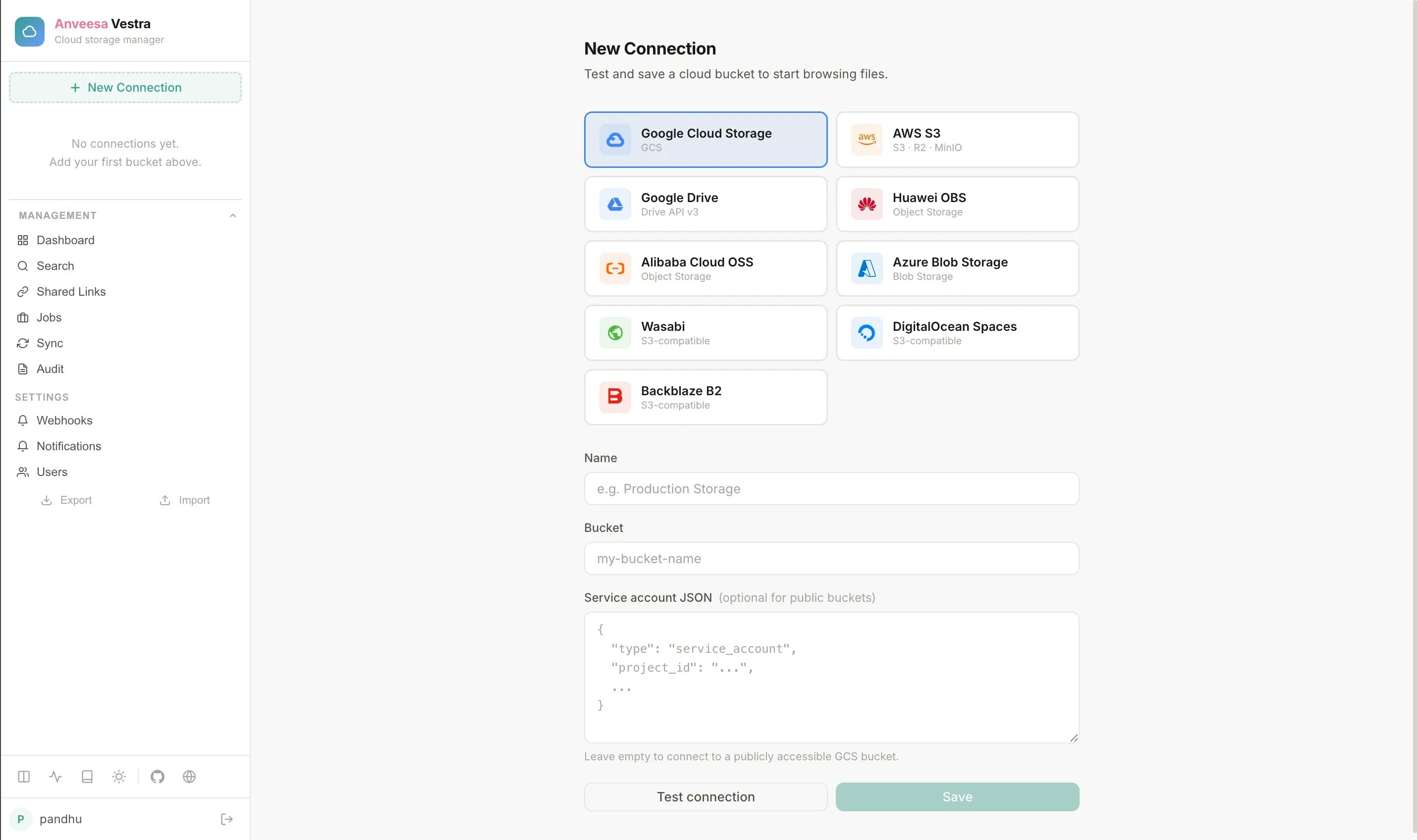Open the Dashboard page
This screenshot has height=840, width=1417.
(65, 240)
